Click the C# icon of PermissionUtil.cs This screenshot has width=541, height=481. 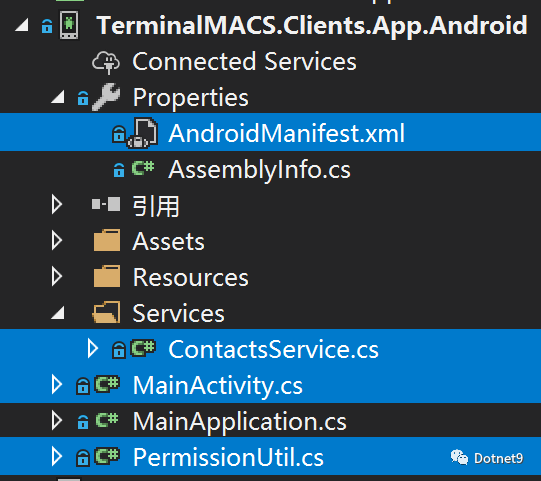107,456
